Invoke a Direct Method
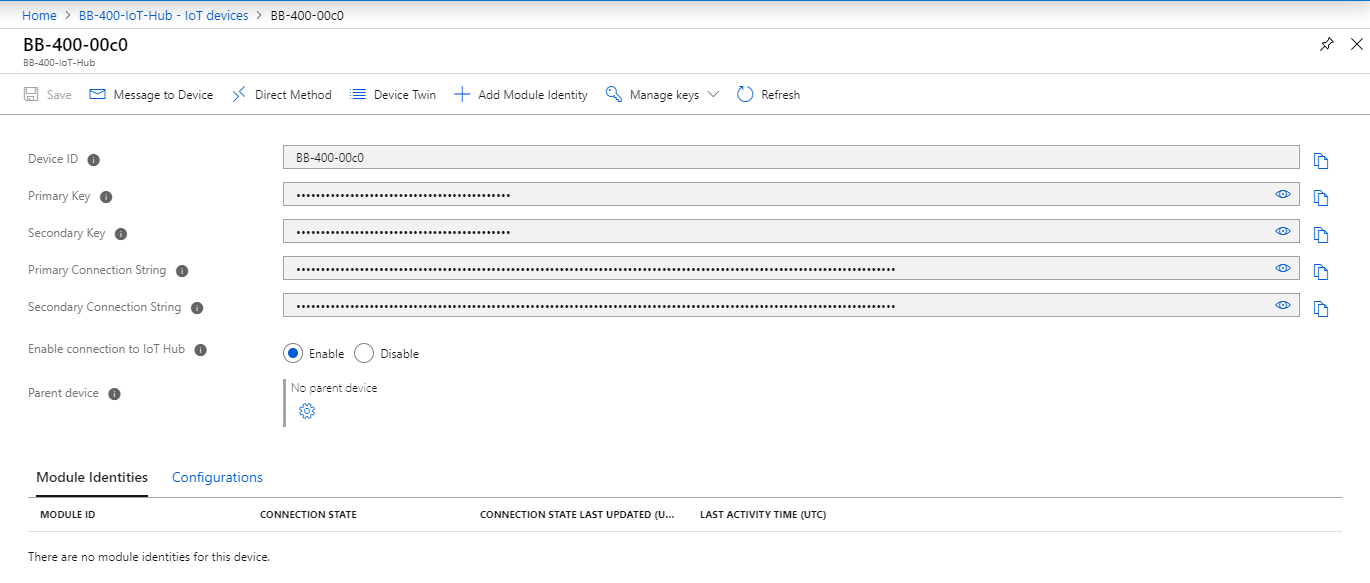Viewport: 1370px width, 583px height. click(281, 94)
